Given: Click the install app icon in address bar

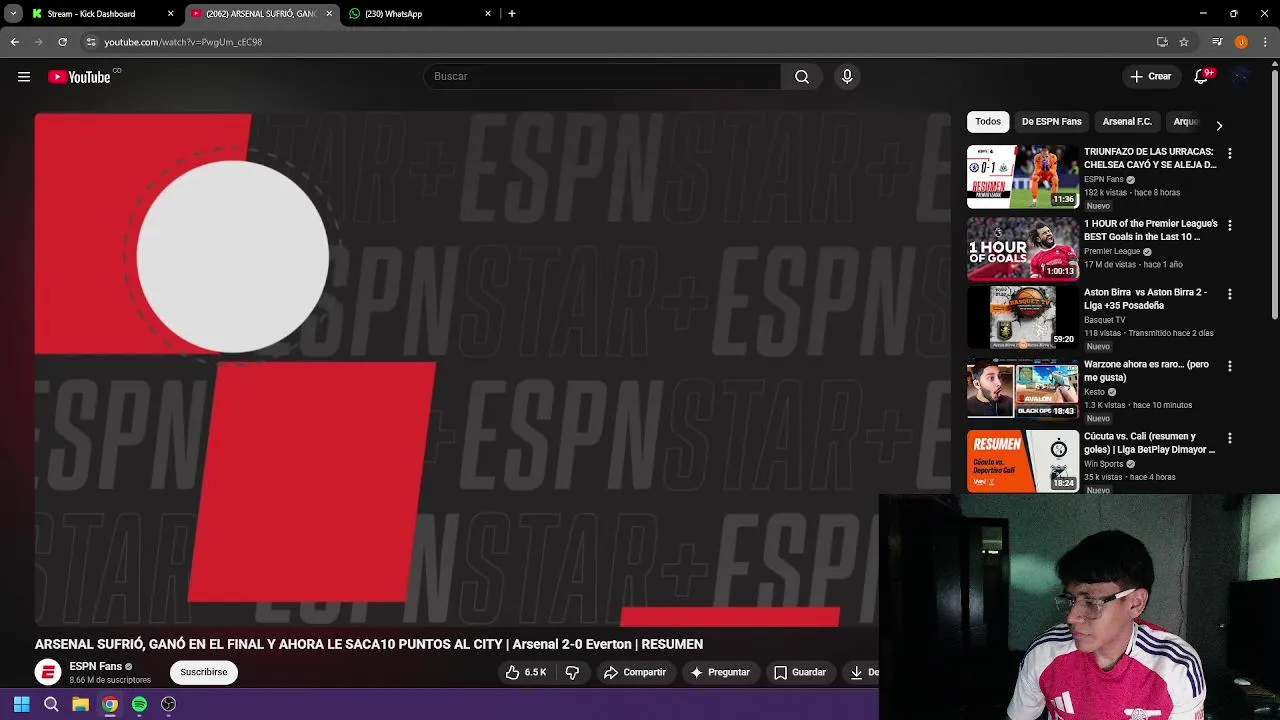Looking at the screenshot, I should click(x=1162, y=42).
